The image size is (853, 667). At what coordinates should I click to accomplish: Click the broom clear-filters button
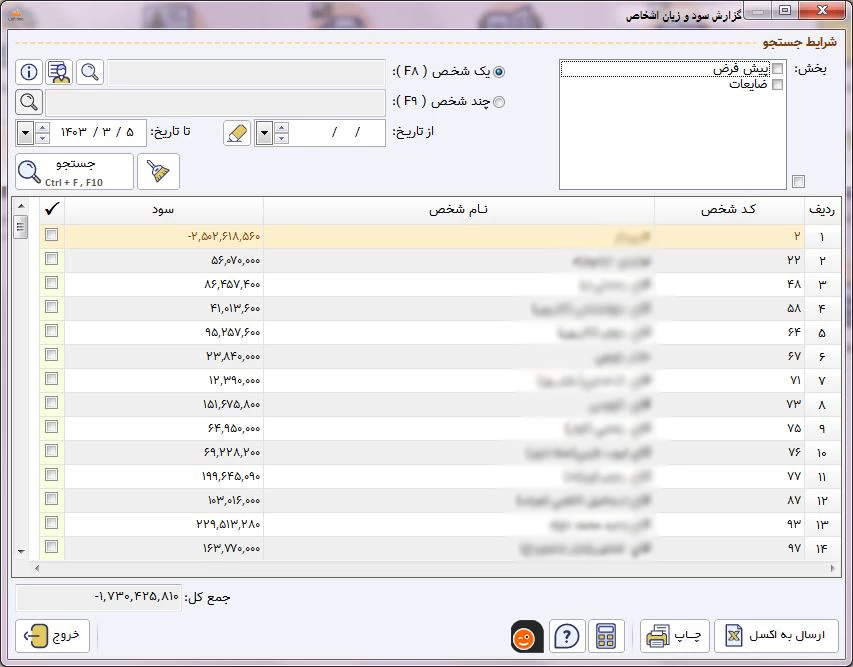pyautogui.click(x=158, y=171)
